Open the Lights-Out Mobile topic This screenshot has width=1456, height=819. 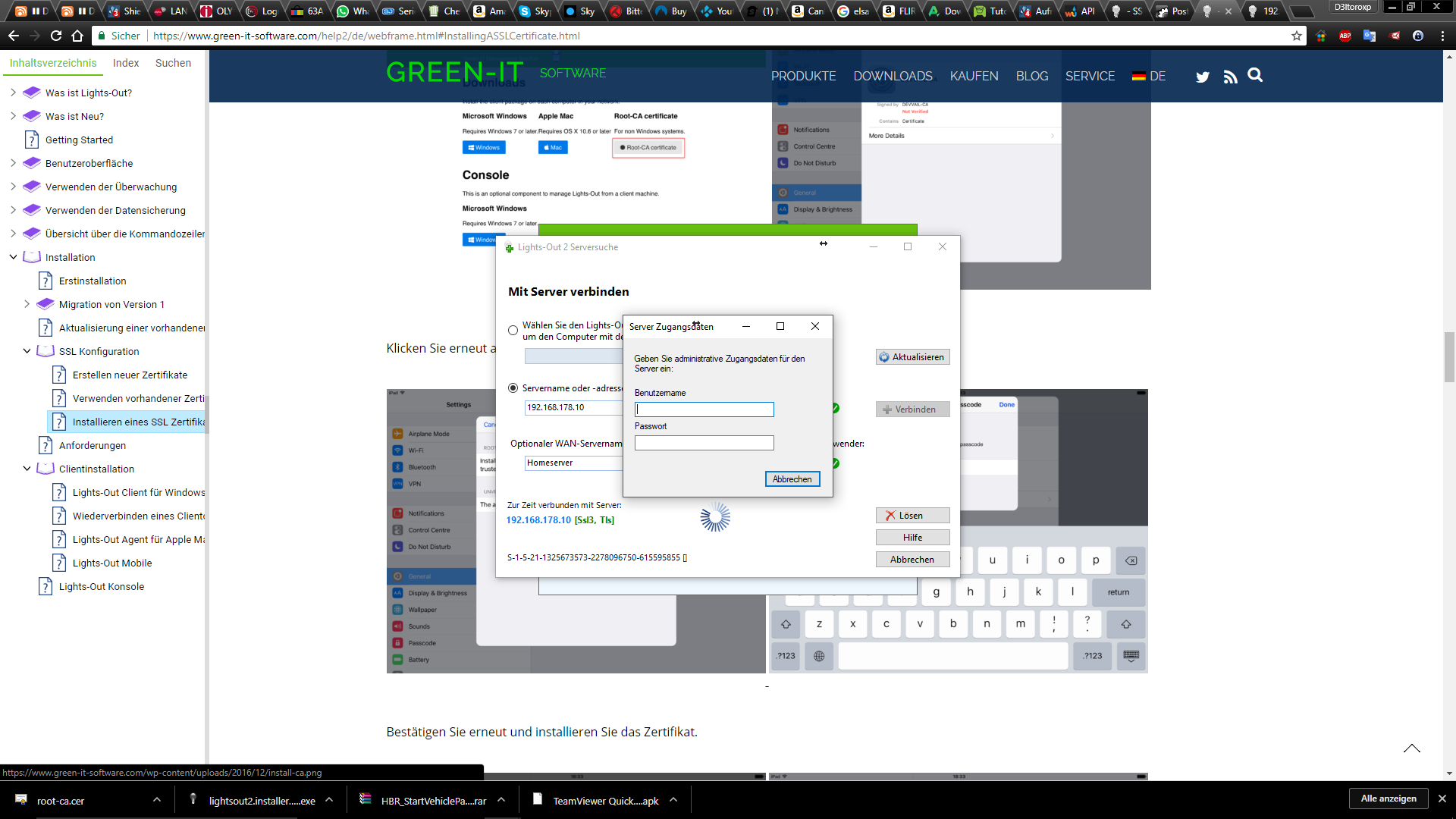112,563
